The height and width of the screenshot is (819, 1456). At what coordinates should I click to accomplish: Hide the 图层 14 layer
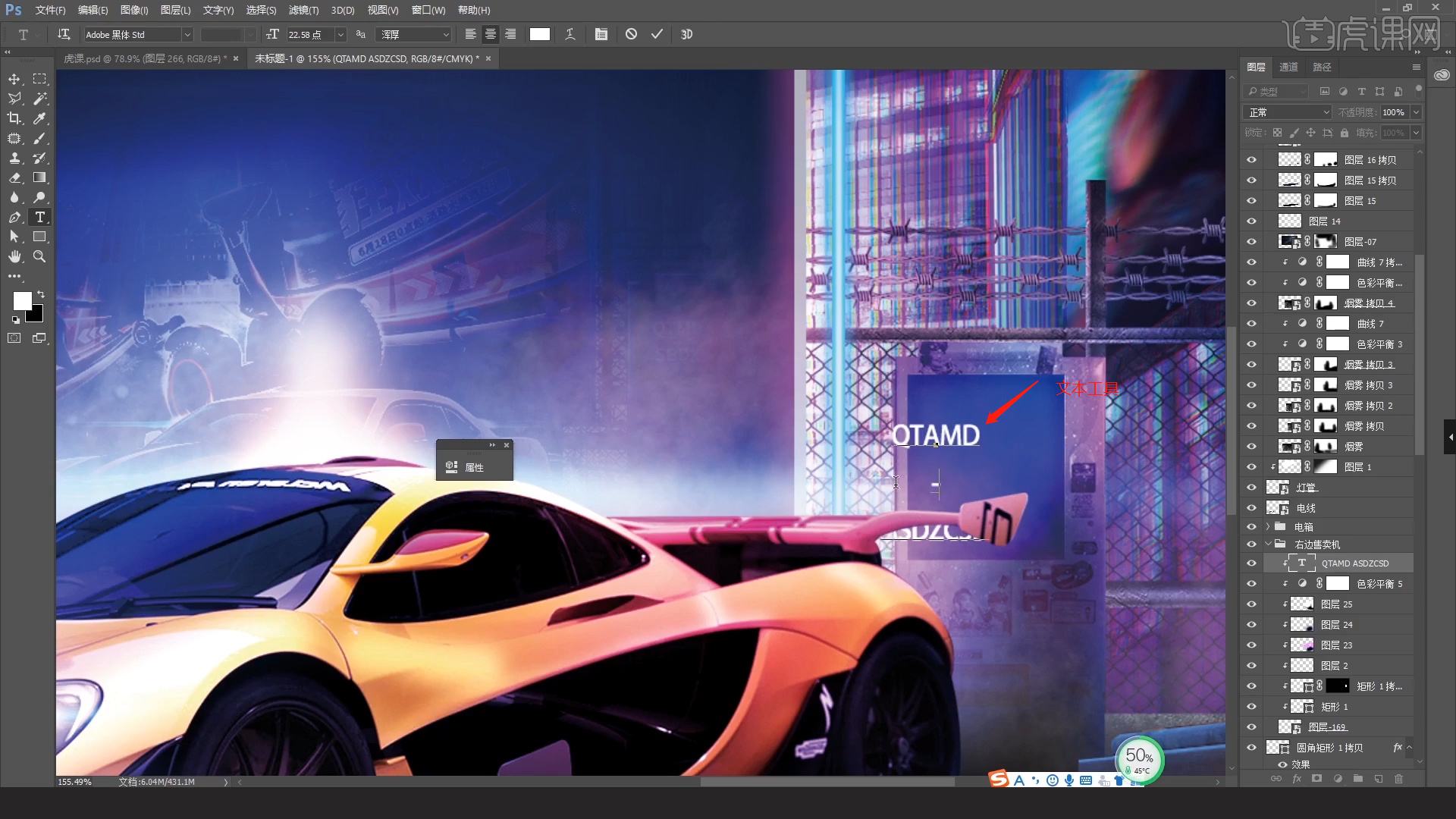[1251, 221]
